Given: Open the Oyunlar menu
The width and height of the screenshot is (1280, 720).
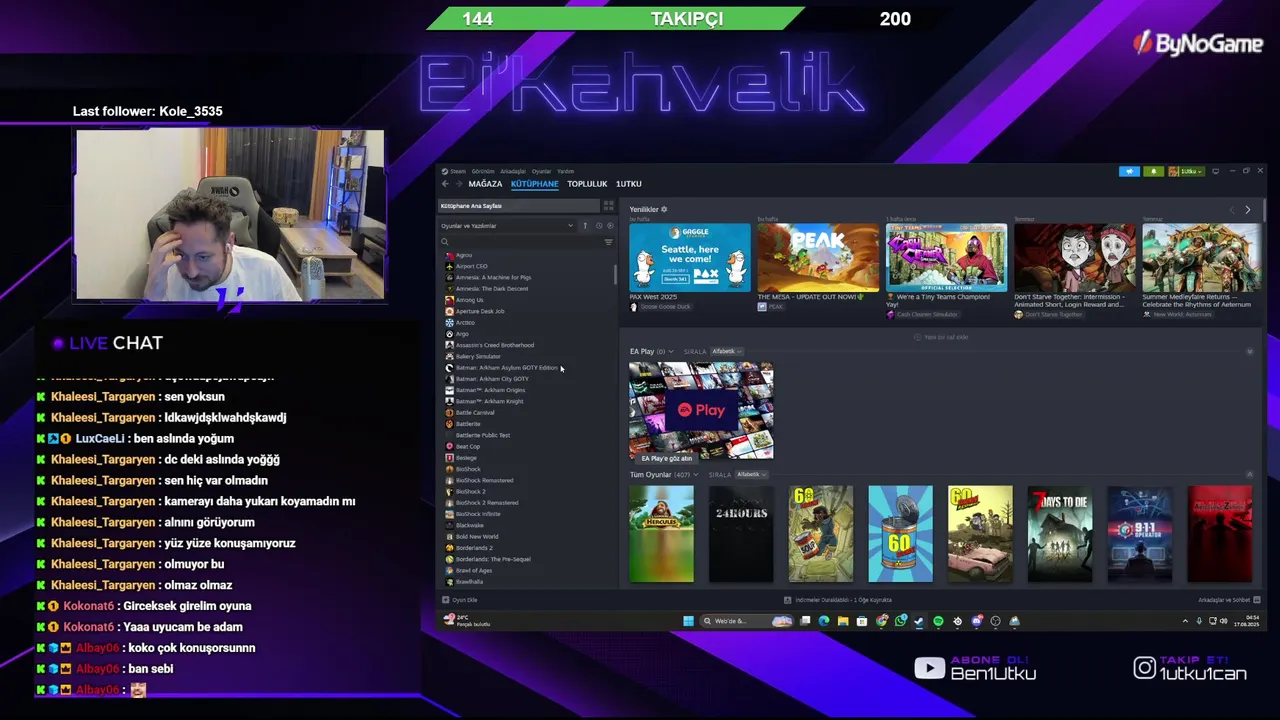Looking at the screenshot, I should click(x=541, y=171).
